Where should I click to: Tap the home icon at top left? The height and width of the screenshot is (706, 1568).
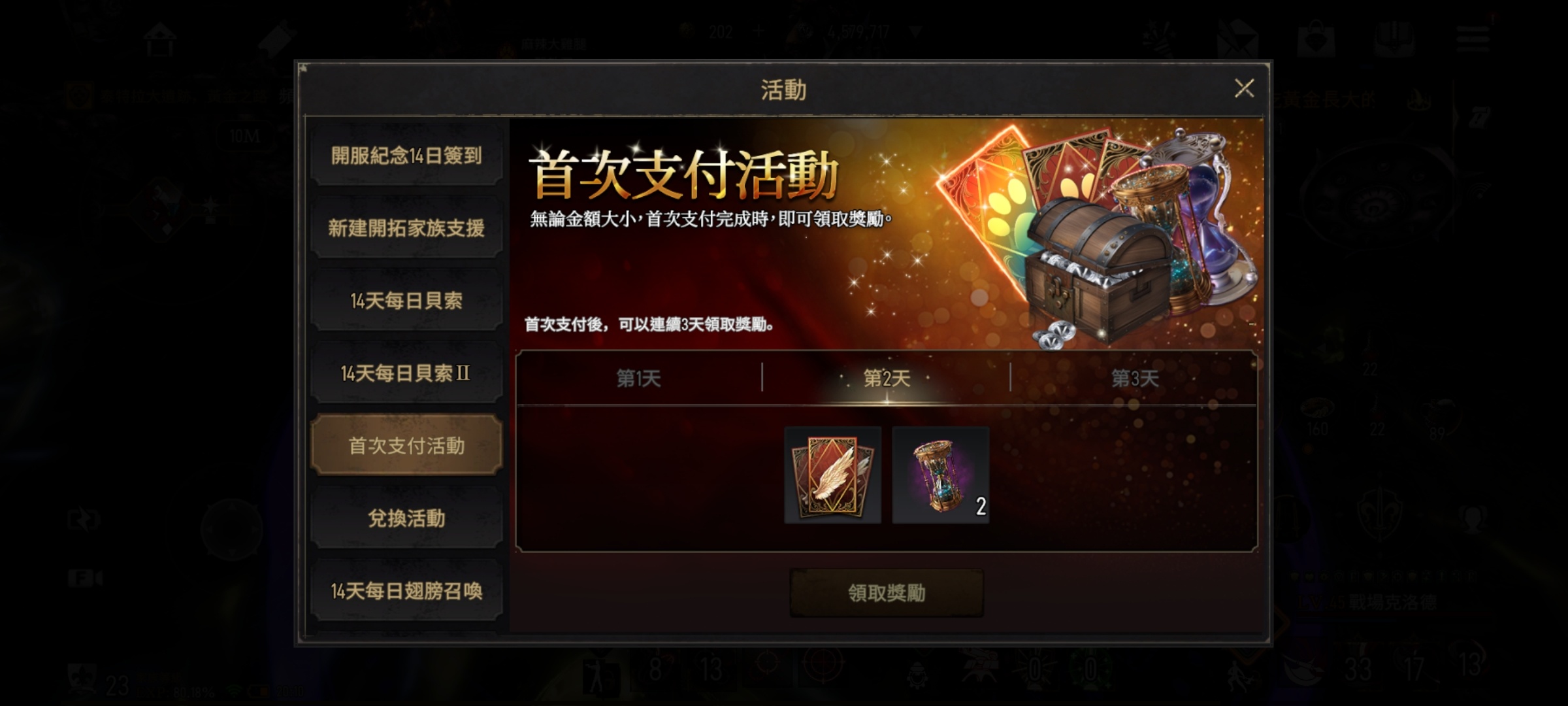(160, 39)
